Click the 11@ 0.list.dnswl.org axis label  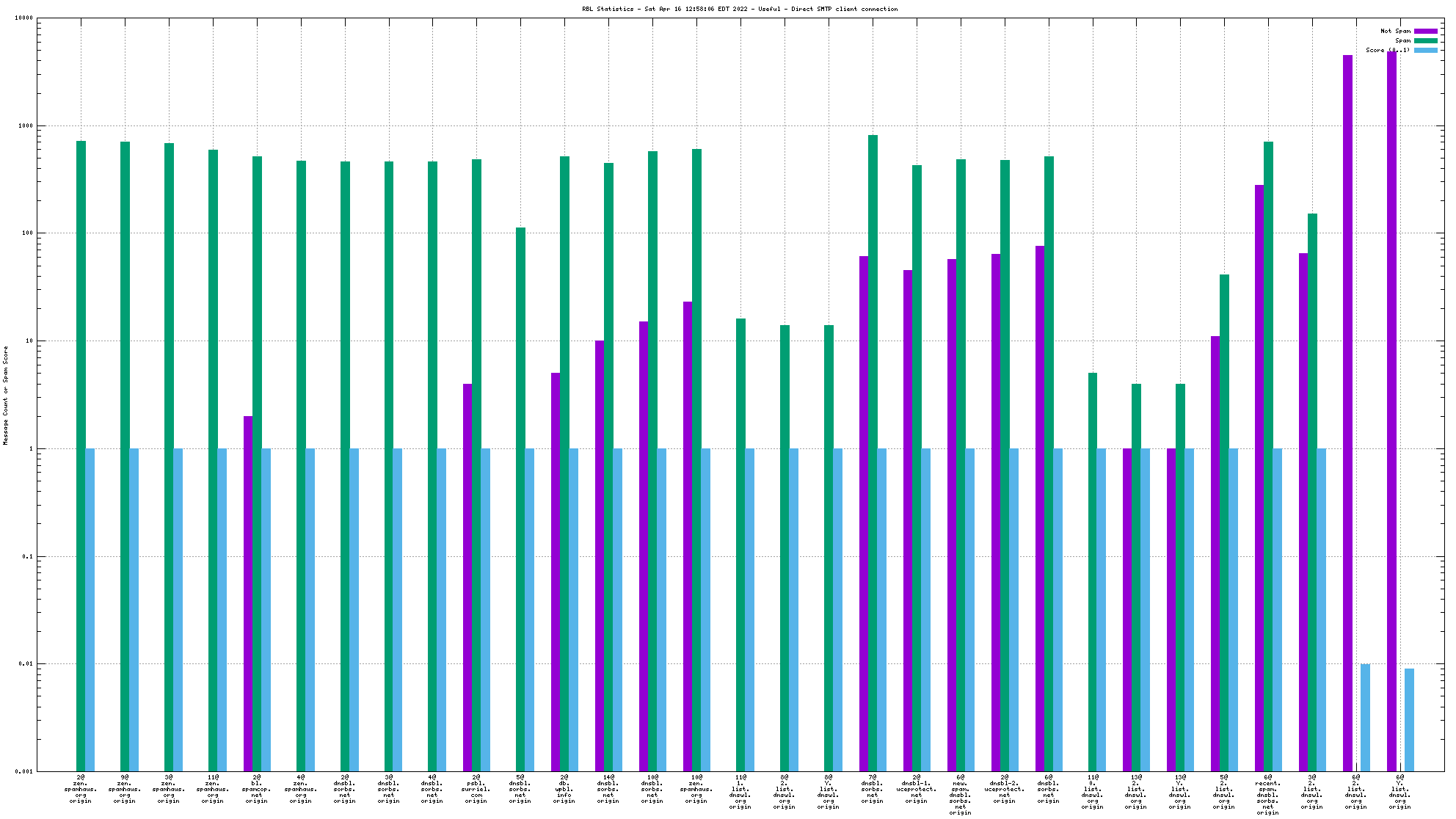pyautogui.click(x=1092, y=792)
